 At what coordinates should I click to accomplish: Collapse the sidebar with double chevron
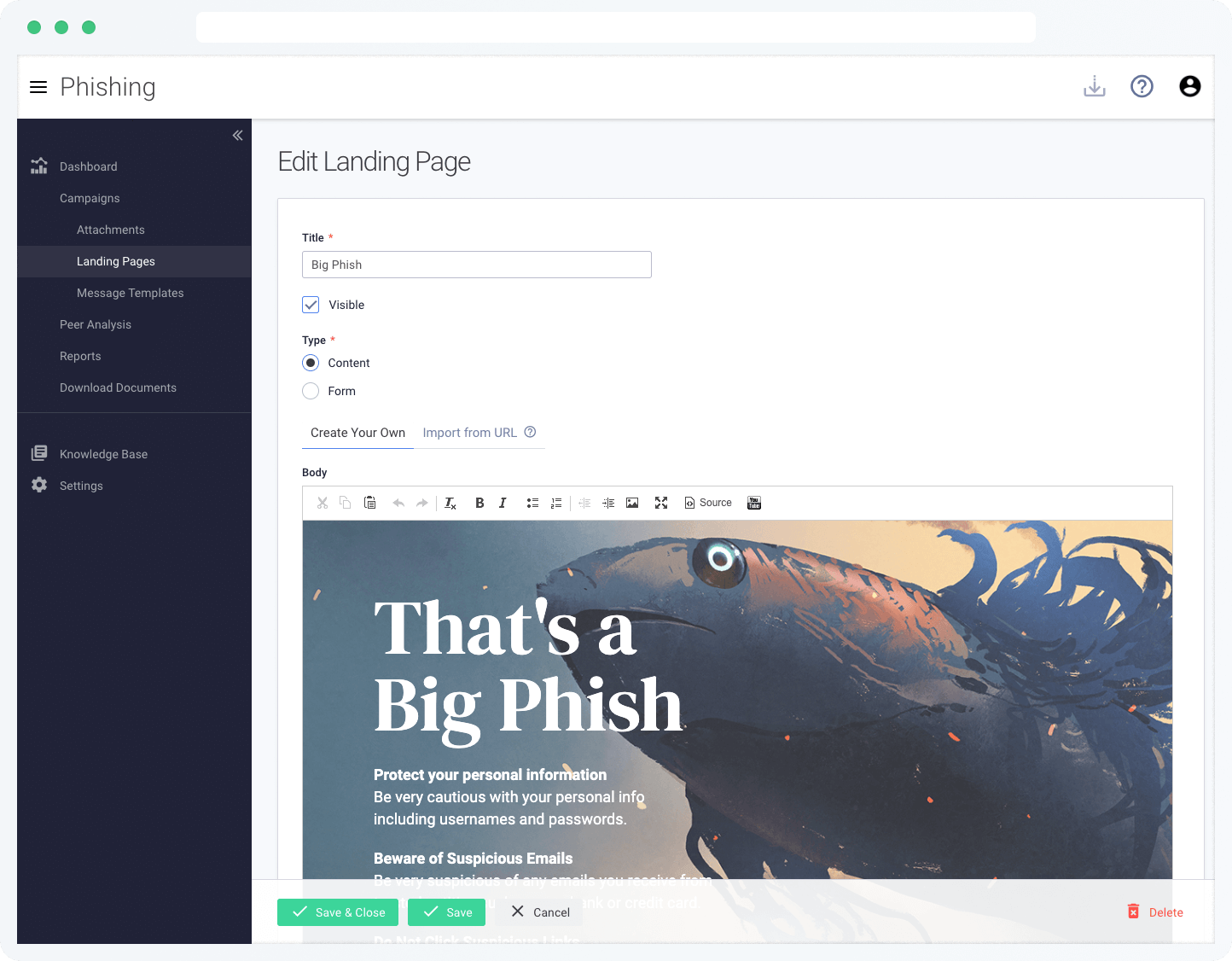click(237, 135)
